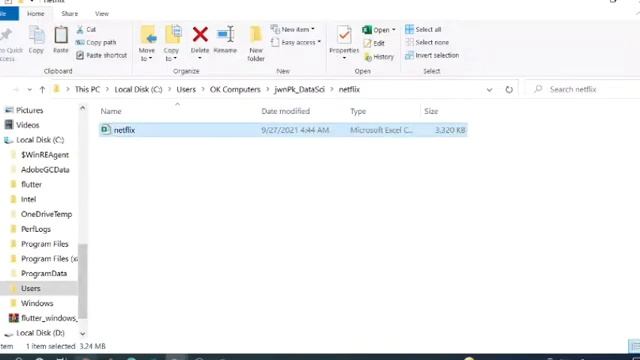Navigate to OK Computers breadcrumb
Image resolution: width=640 pixels, height=360 pixels.
(x=235, y=89)
